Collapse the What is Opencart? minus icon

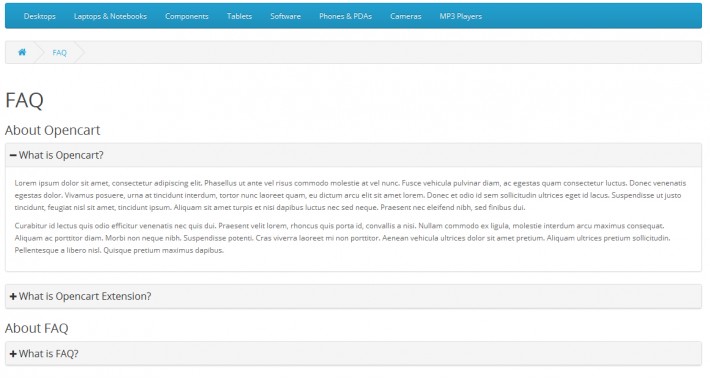click(13, 155)
